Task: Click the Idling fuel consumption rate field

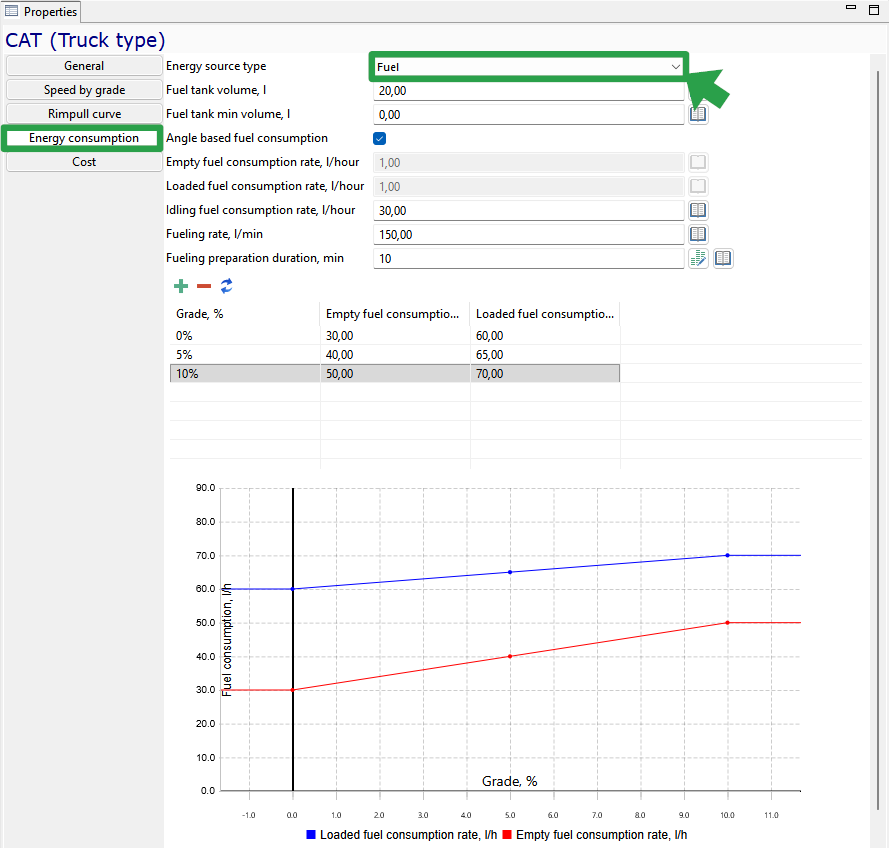Action: click(x=528, y=210)
